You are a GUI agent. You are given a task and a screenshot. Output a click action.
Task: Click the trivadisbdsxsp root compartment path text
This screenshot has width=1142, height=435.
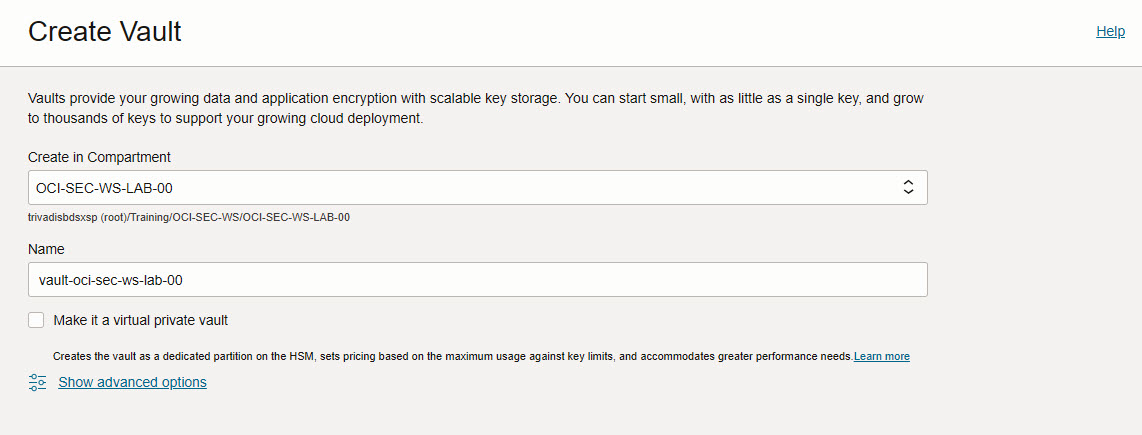[189, 217]
